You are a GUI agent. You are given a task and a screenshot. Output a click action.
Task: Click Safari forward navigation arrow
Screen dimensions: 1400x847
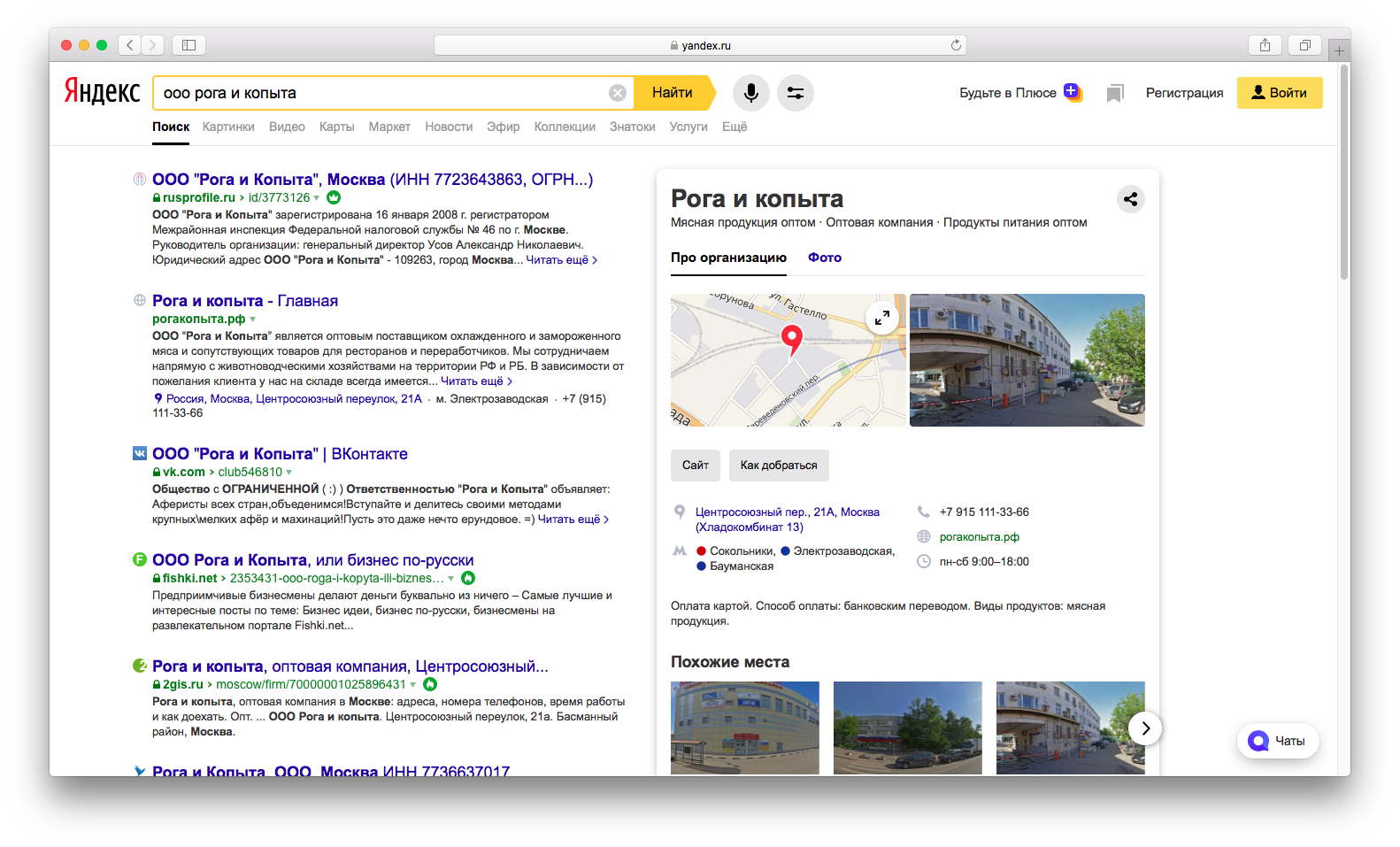(153, 45)
